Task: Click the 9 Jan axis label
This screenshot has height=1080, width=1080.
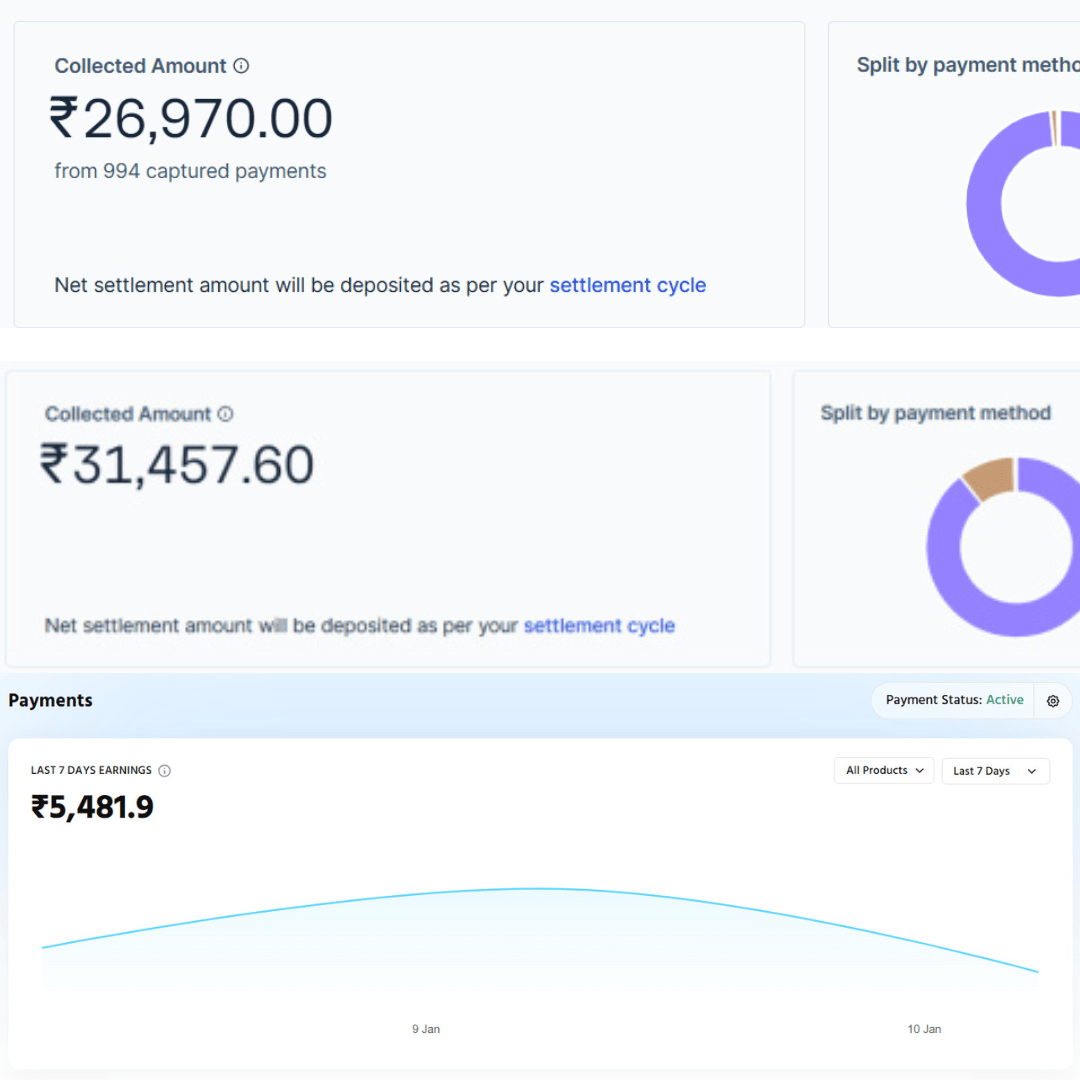Action: coord(426,1029)
